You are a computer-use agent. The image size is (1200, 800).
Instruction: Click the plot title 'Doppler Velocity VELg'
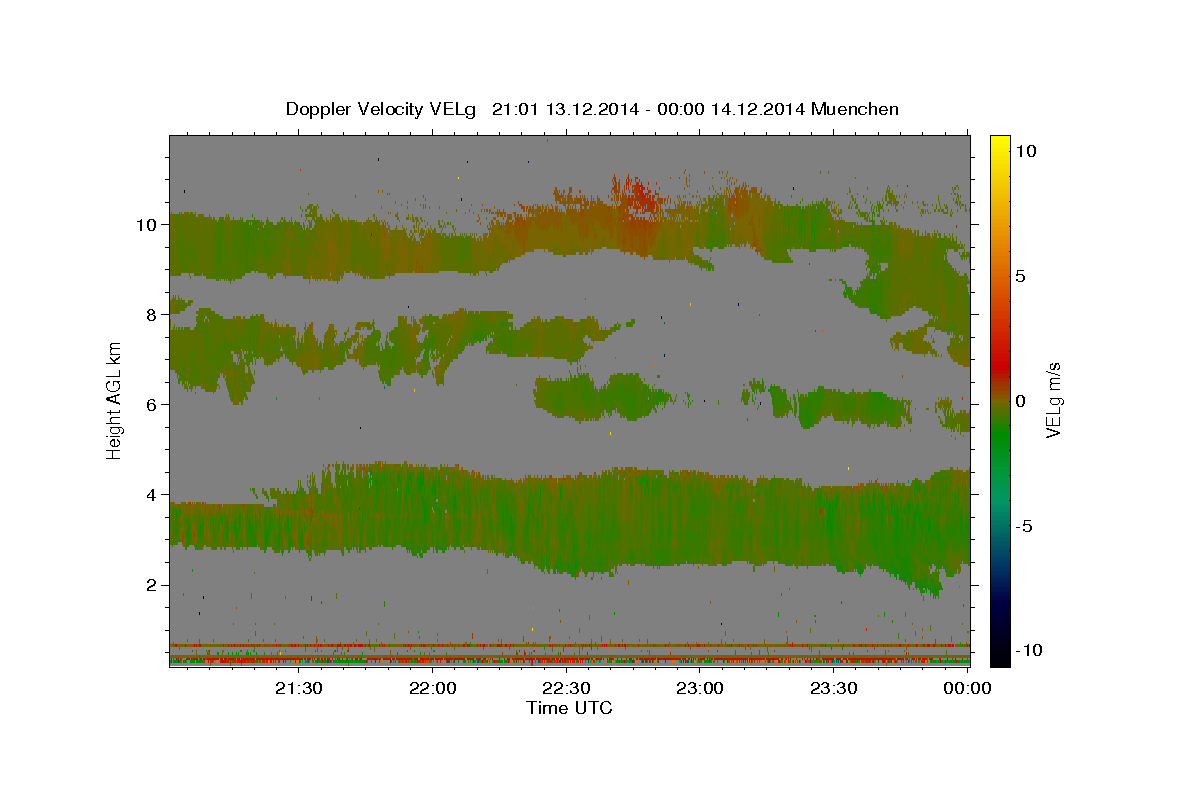point(383,109)
